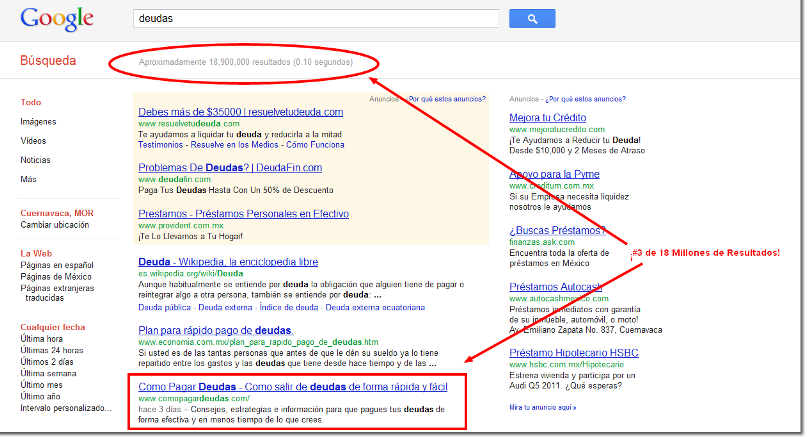The width and height of the screenshot is (808, 437).
Task: Click Resuelve en los Medios sitelink
Action: [234, 145]
